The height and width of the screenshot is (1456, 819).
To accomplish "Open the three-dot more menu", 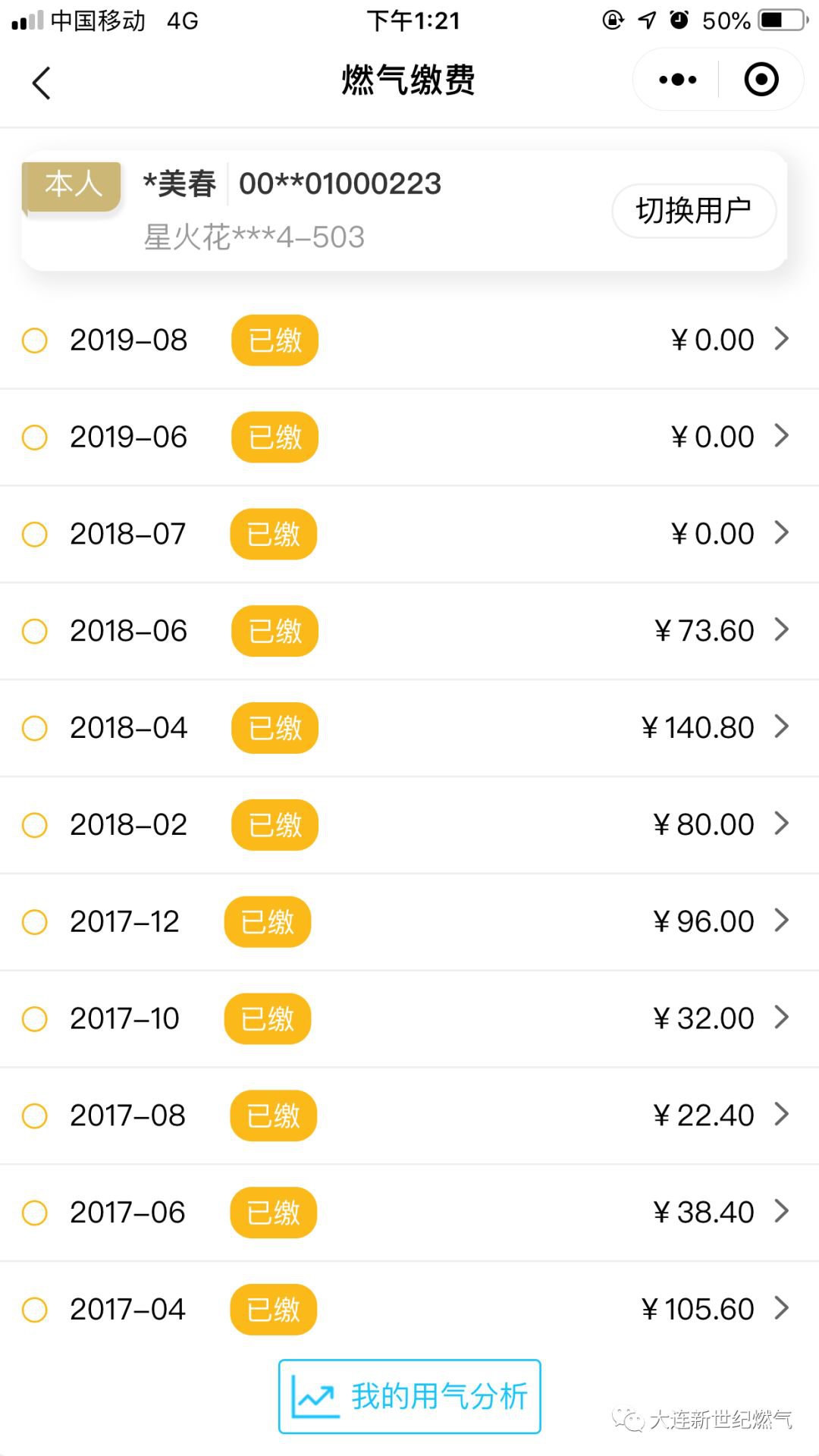I will [677, 80].
